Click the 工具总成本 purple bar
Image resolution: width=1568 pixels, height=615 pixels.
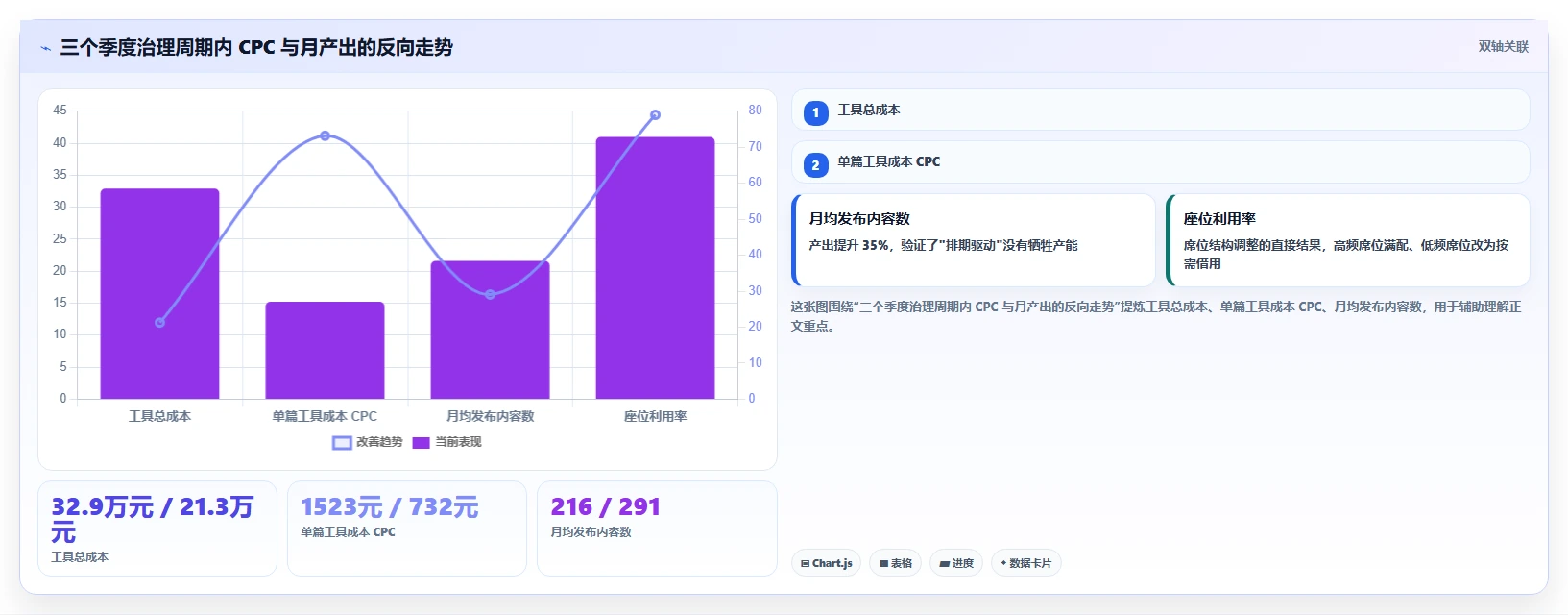click(159, 293)
